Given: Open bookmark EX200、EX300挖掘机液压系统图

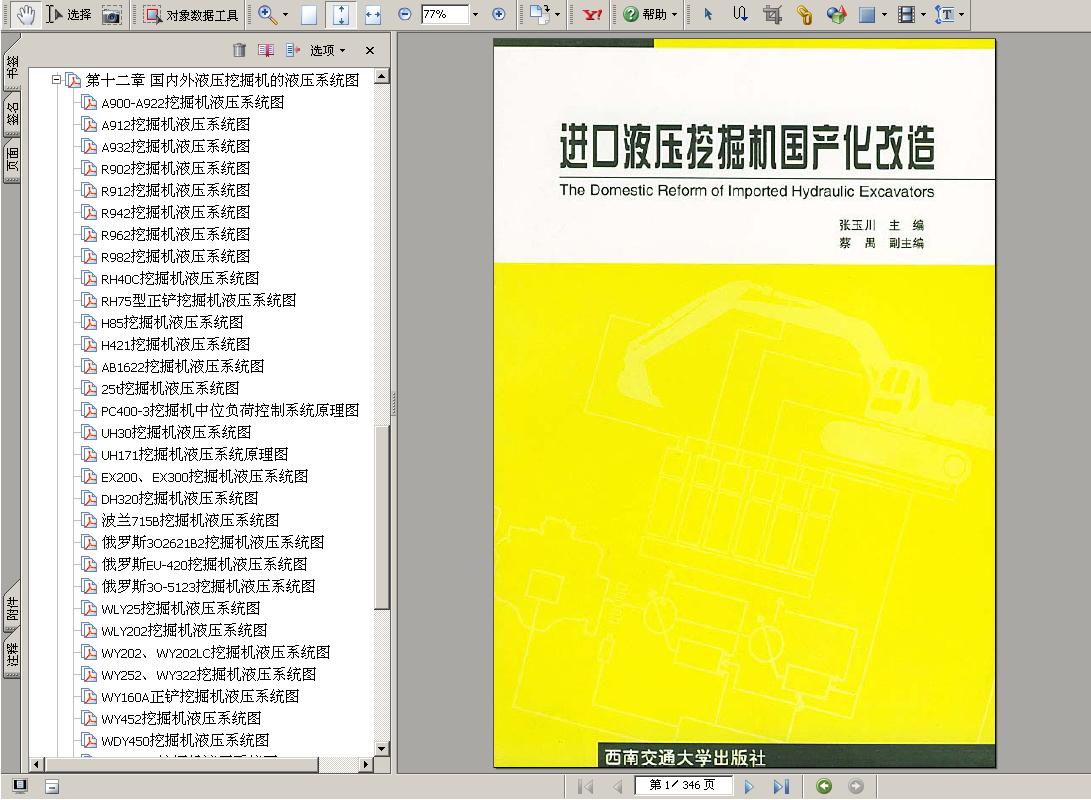Looking at the screenshot, I should click(x=204, y=477).
